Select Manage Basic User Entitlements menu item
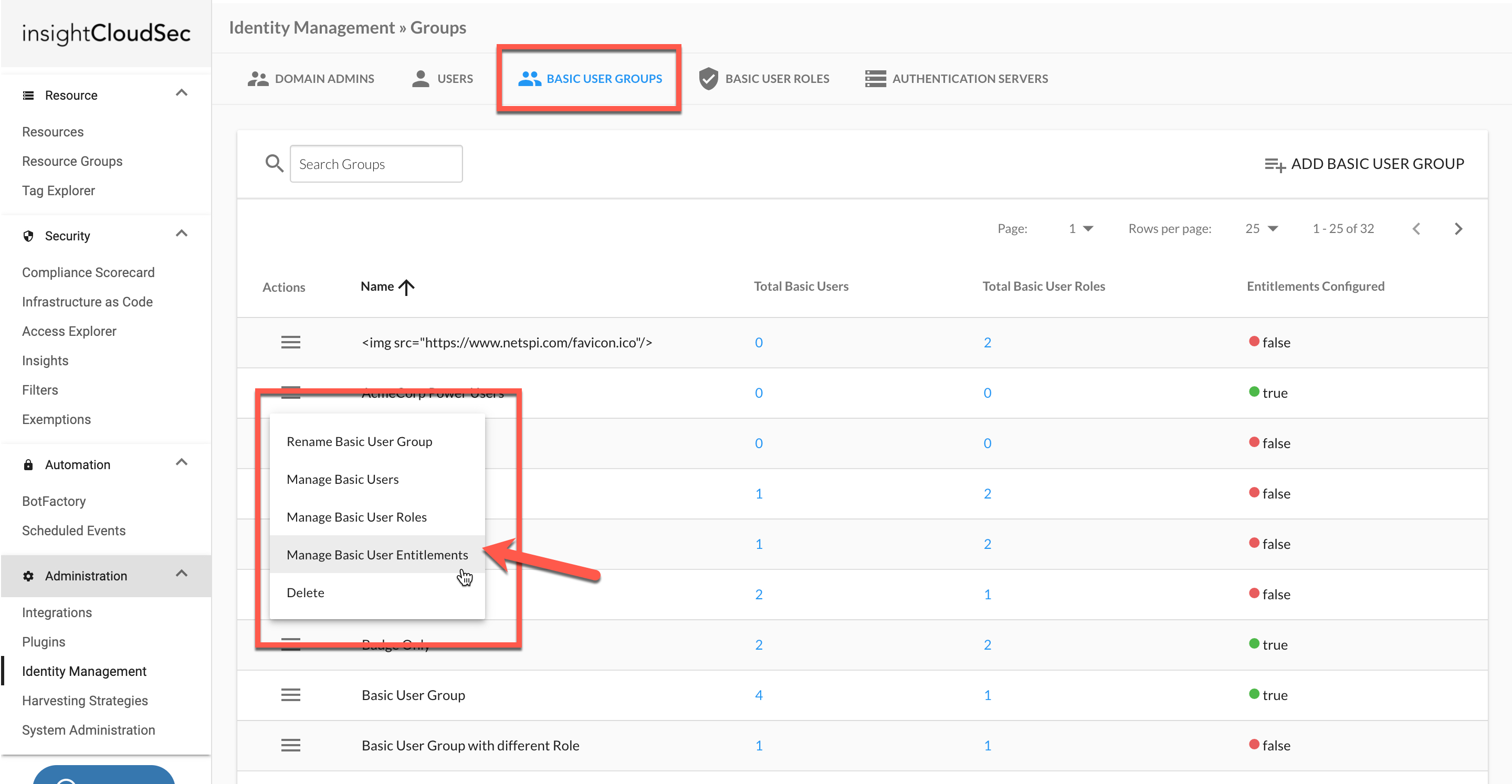This screenshot has height=784, width=1512. click(377, 555)
